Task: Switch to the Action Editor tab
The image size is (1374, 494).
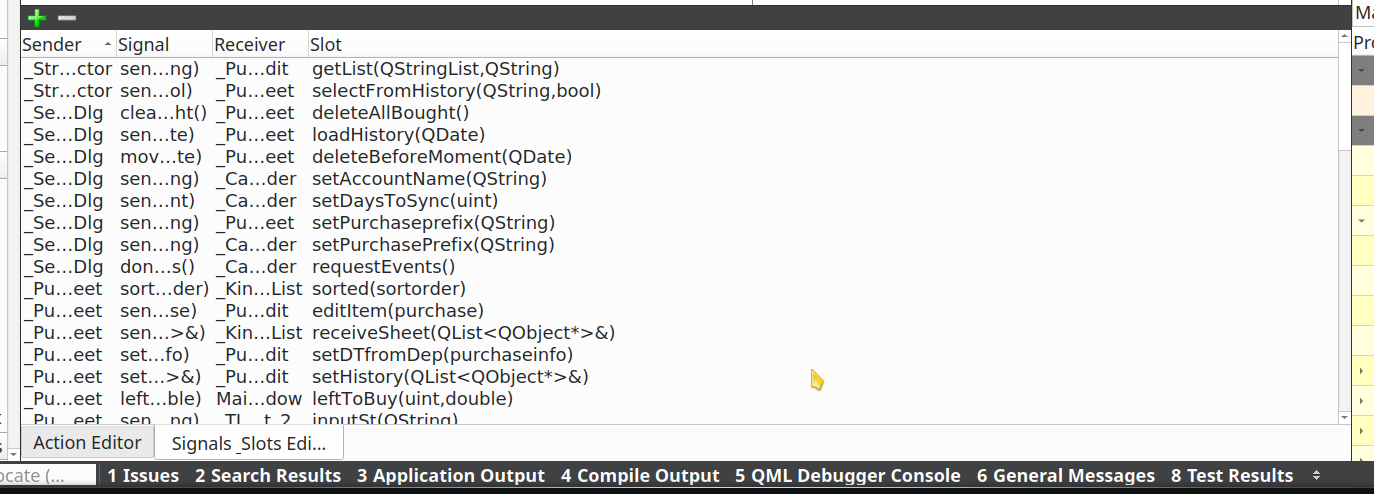Action: (x=87, y=442)
